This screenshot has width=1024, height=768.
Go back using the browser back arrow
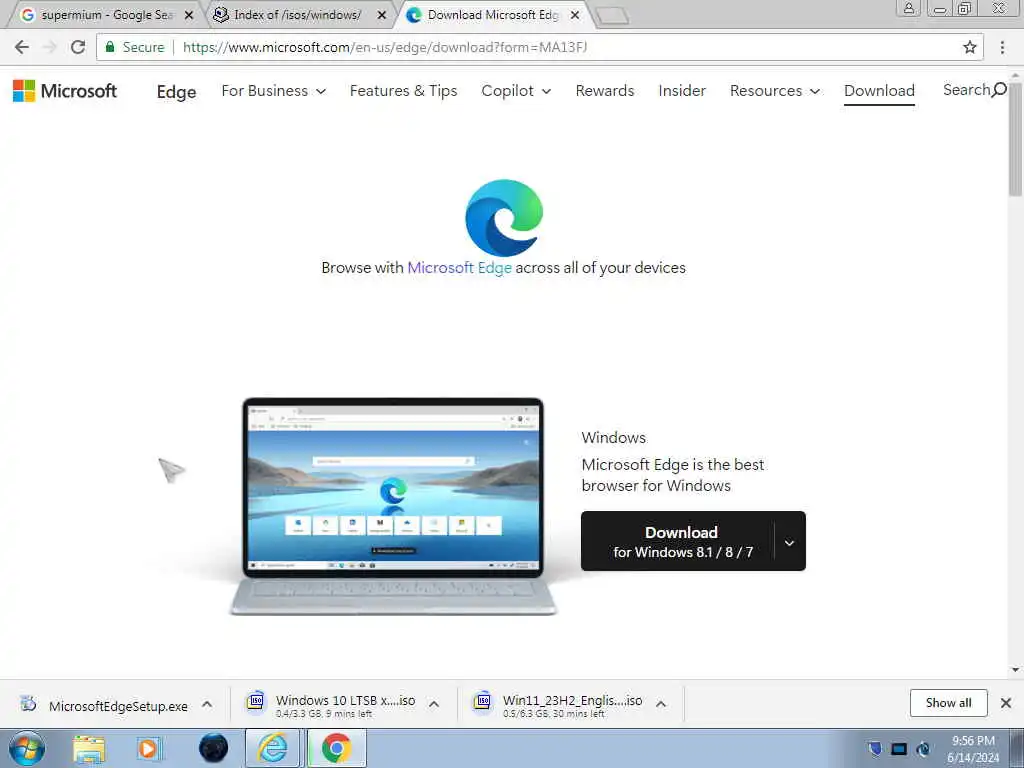pyautogui.click(x=22, y=47)
